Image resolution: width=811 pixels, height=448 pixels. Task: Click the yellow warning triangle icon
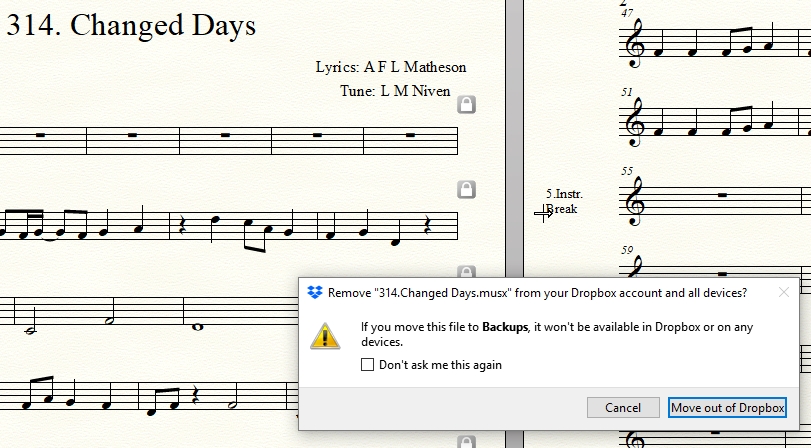tap(325, 335)
